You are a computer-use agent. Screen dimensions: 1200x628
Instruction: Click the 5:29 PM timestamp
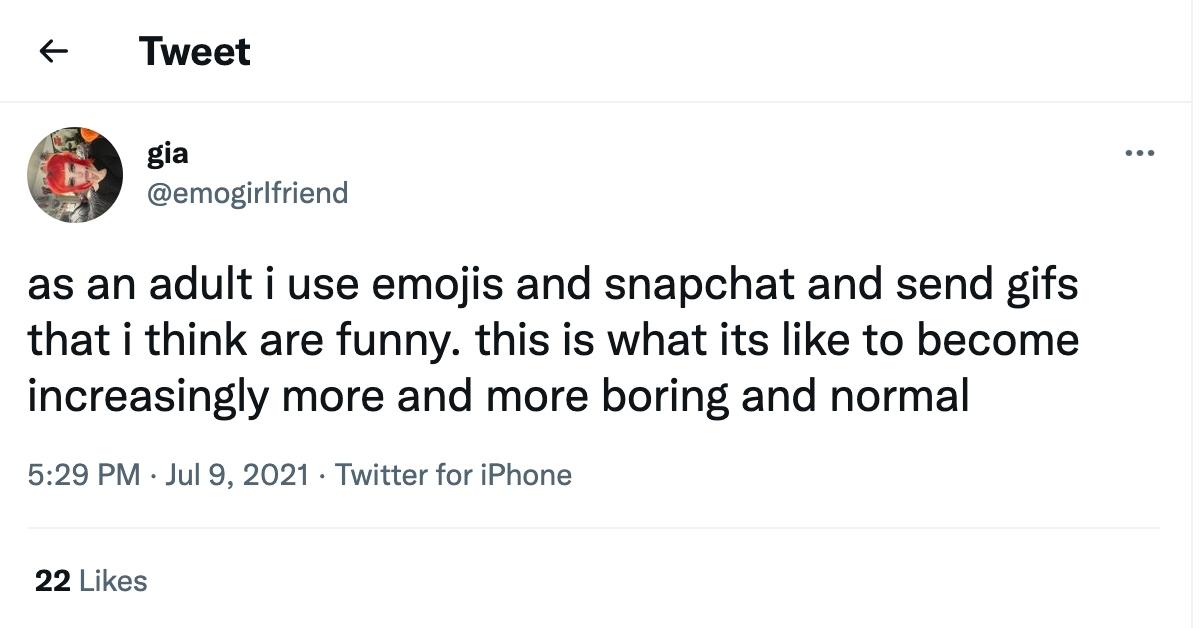(84, 474)
